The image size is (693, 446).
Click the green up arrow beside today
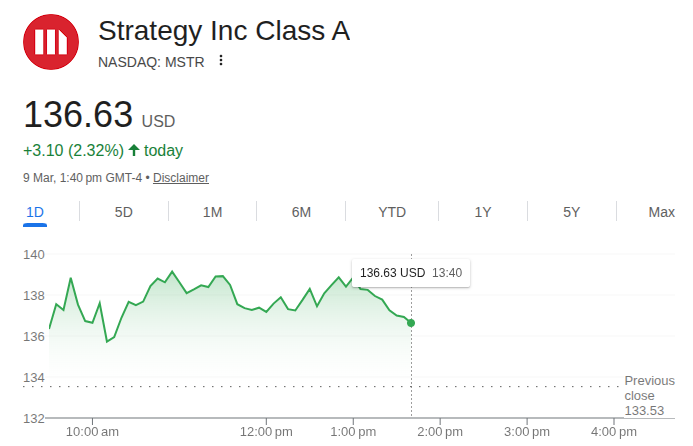[x=134, y=150]
